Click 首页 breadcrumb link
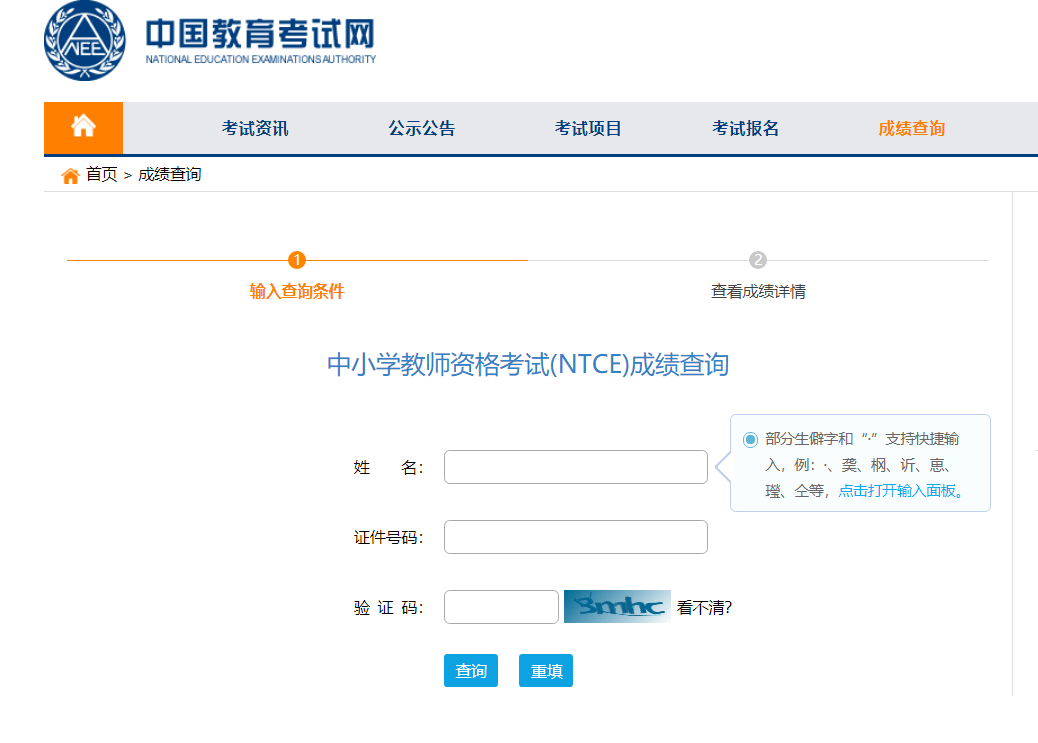 tap(101, 175)
